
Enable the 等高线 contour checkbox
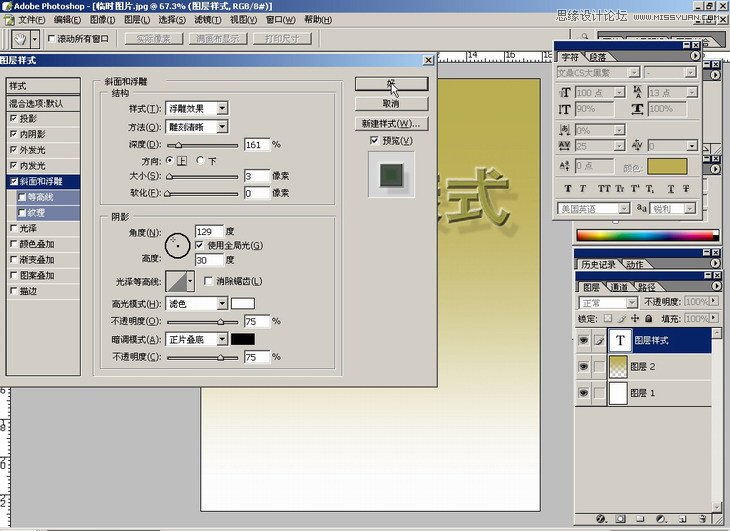(21, 197)
